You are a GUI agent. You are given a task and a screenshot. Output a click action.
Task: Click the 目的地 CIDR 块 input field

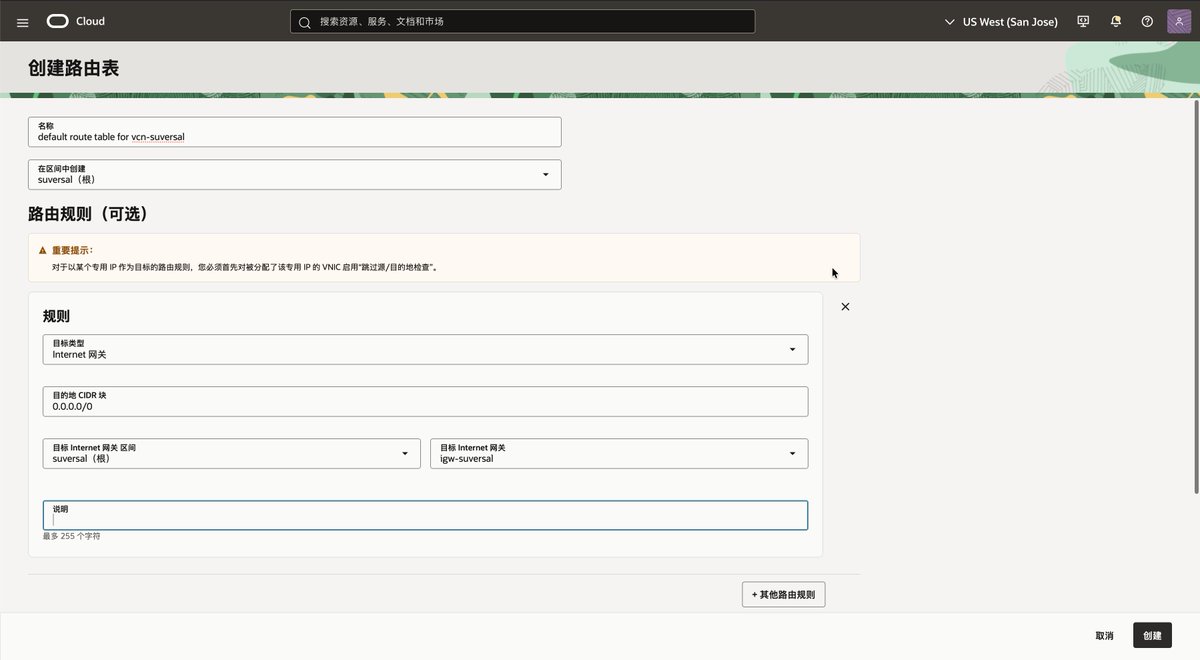(425, 401)
